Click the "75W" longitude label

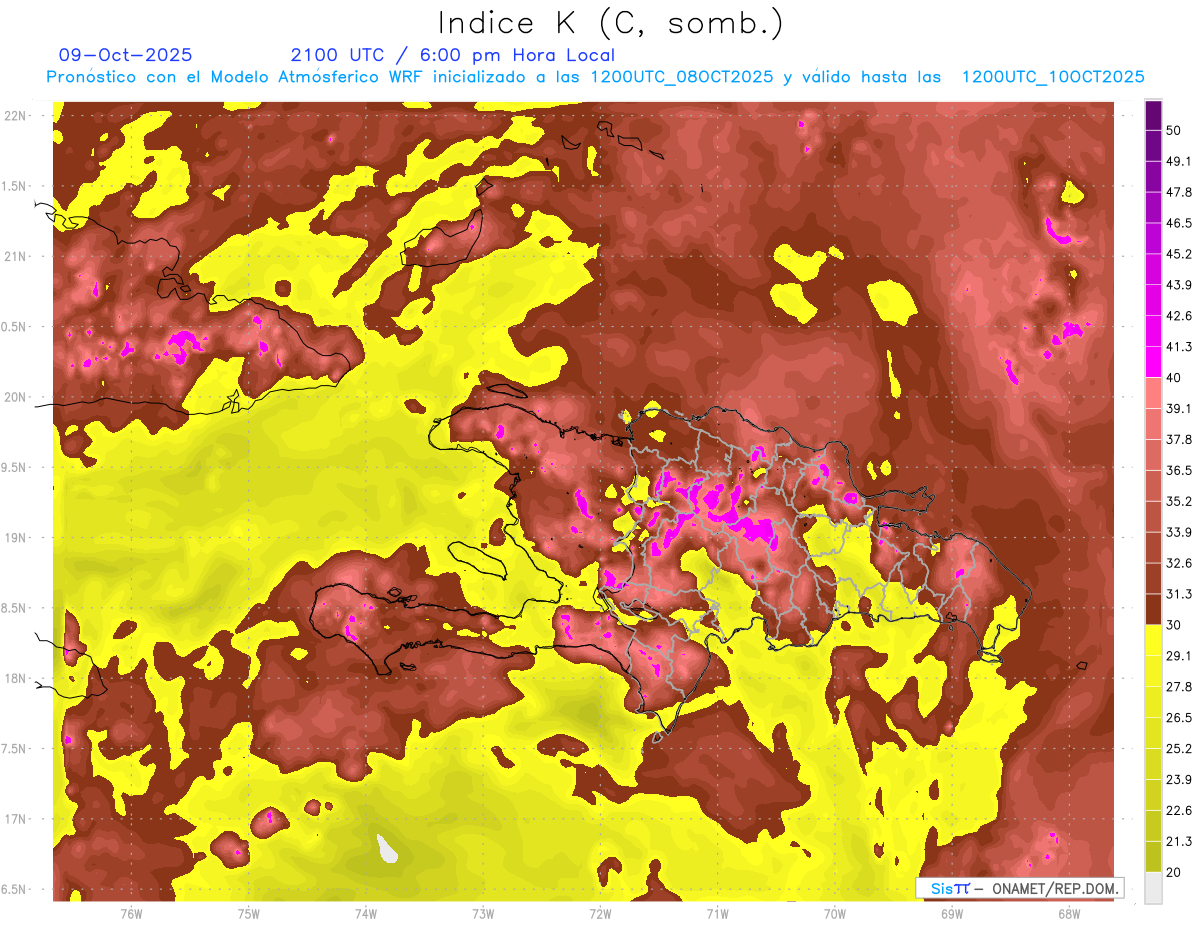pyautogui.click(x=249, y=914)
